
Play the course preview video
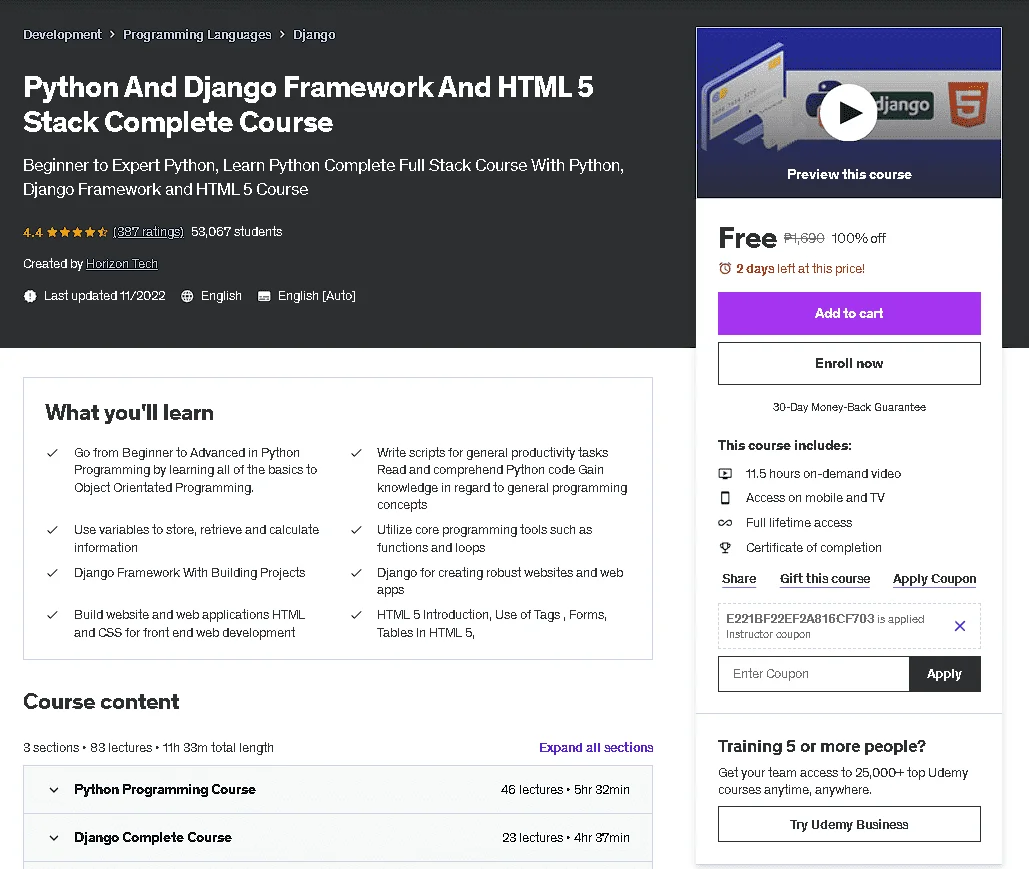pos(849,112)
